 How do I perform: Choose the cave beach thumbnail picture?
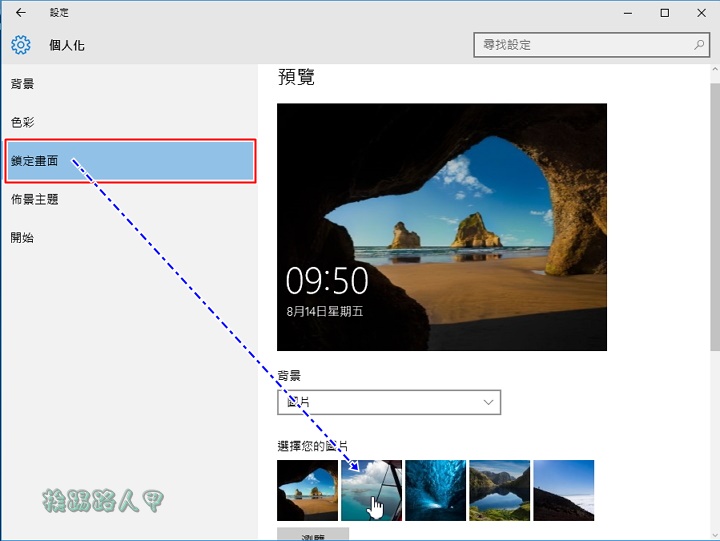tap(307, 490)
